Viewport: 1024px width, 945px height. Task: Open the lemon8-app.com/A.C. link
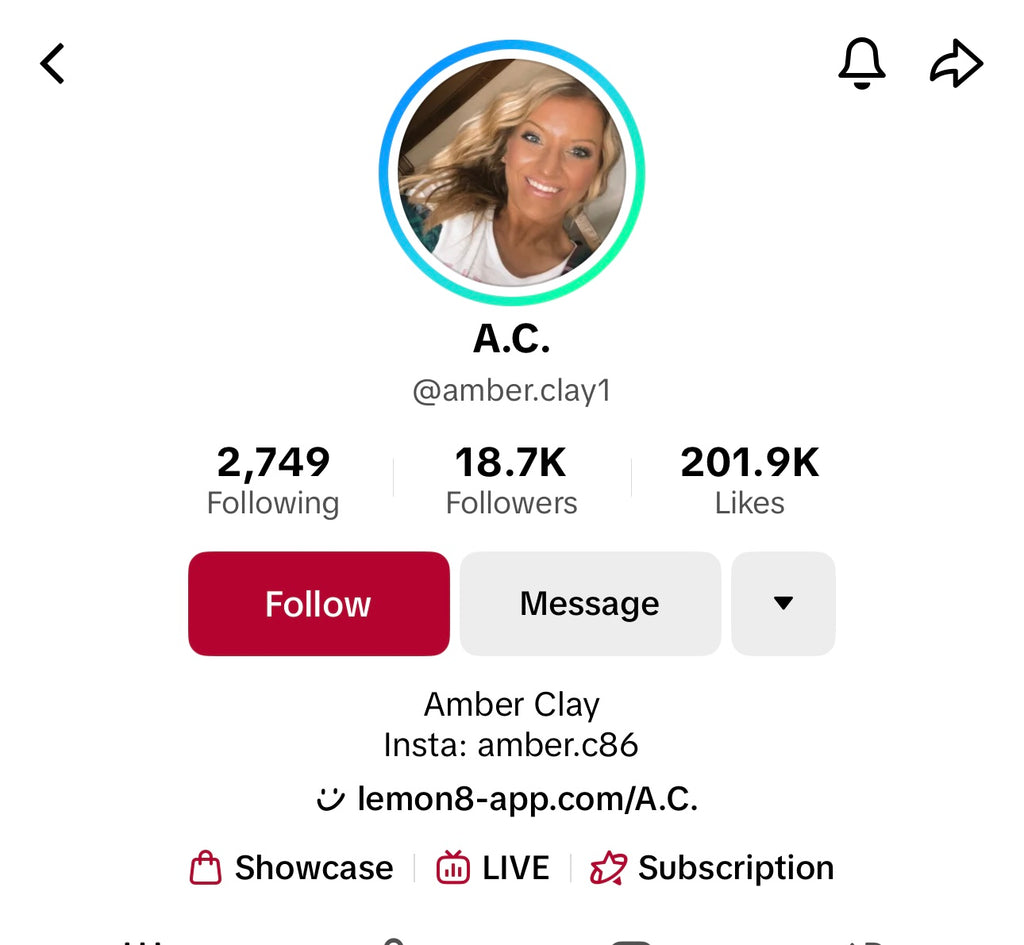(528, 799)
